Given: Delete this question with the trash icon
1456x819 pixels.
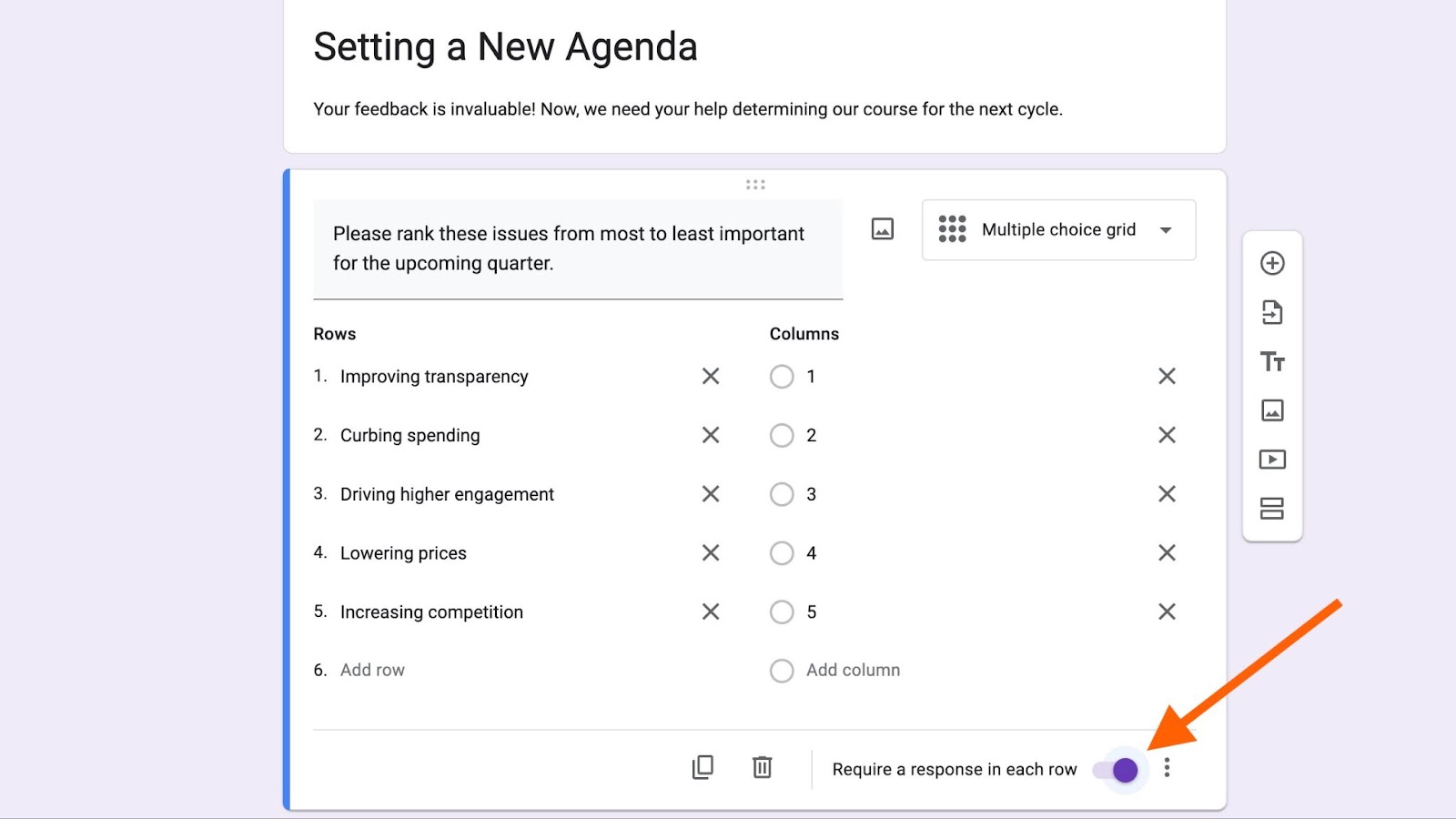Looking at the screenshot, I should [x=761, y=769].
